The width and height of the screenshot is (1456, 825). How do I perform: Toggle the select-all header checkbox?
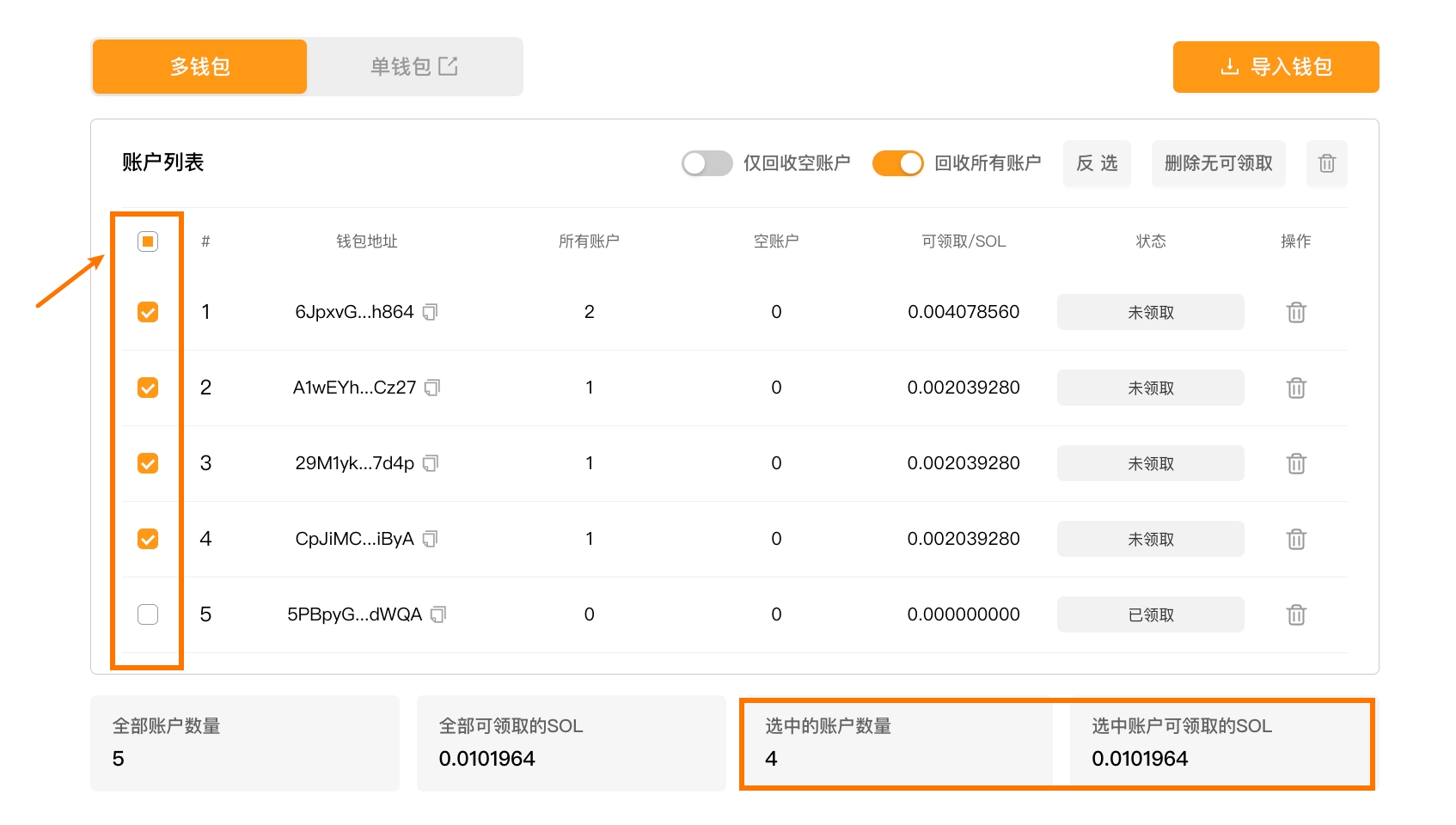(x=148, y=241)
